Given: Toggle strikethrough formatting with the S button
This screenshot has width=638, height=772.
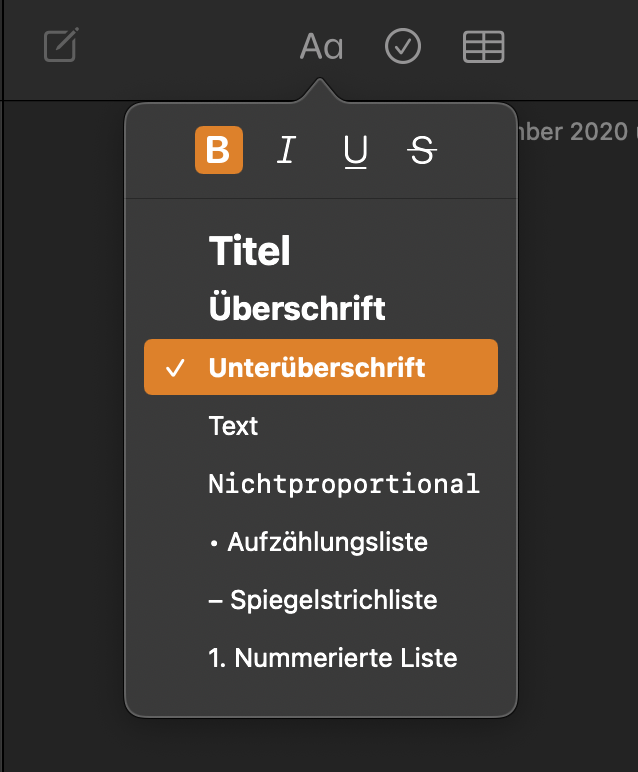Looking at the screenshot, I should click(422, 150).
